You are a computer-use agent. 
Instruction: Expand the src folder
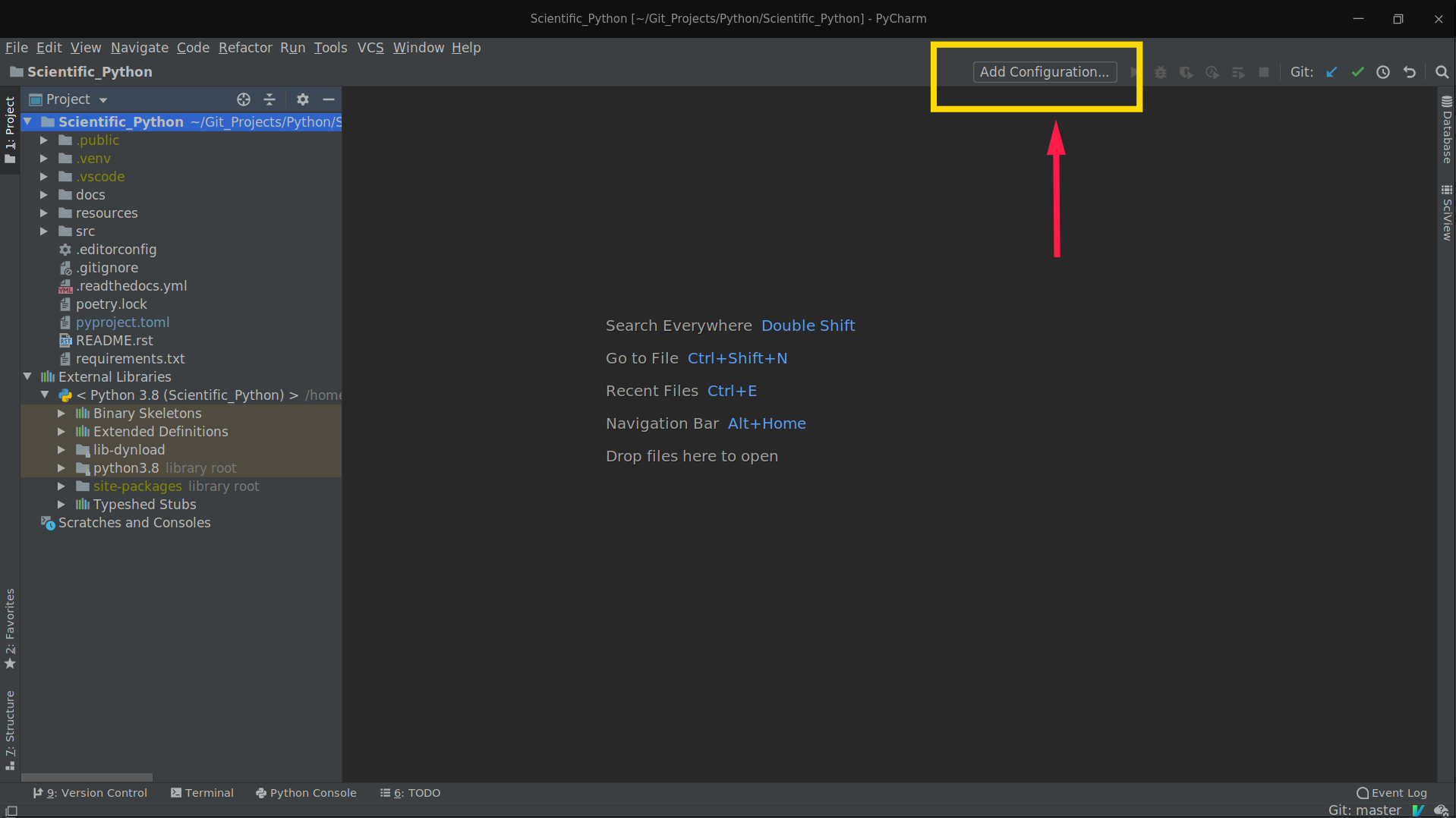[44, 231]
